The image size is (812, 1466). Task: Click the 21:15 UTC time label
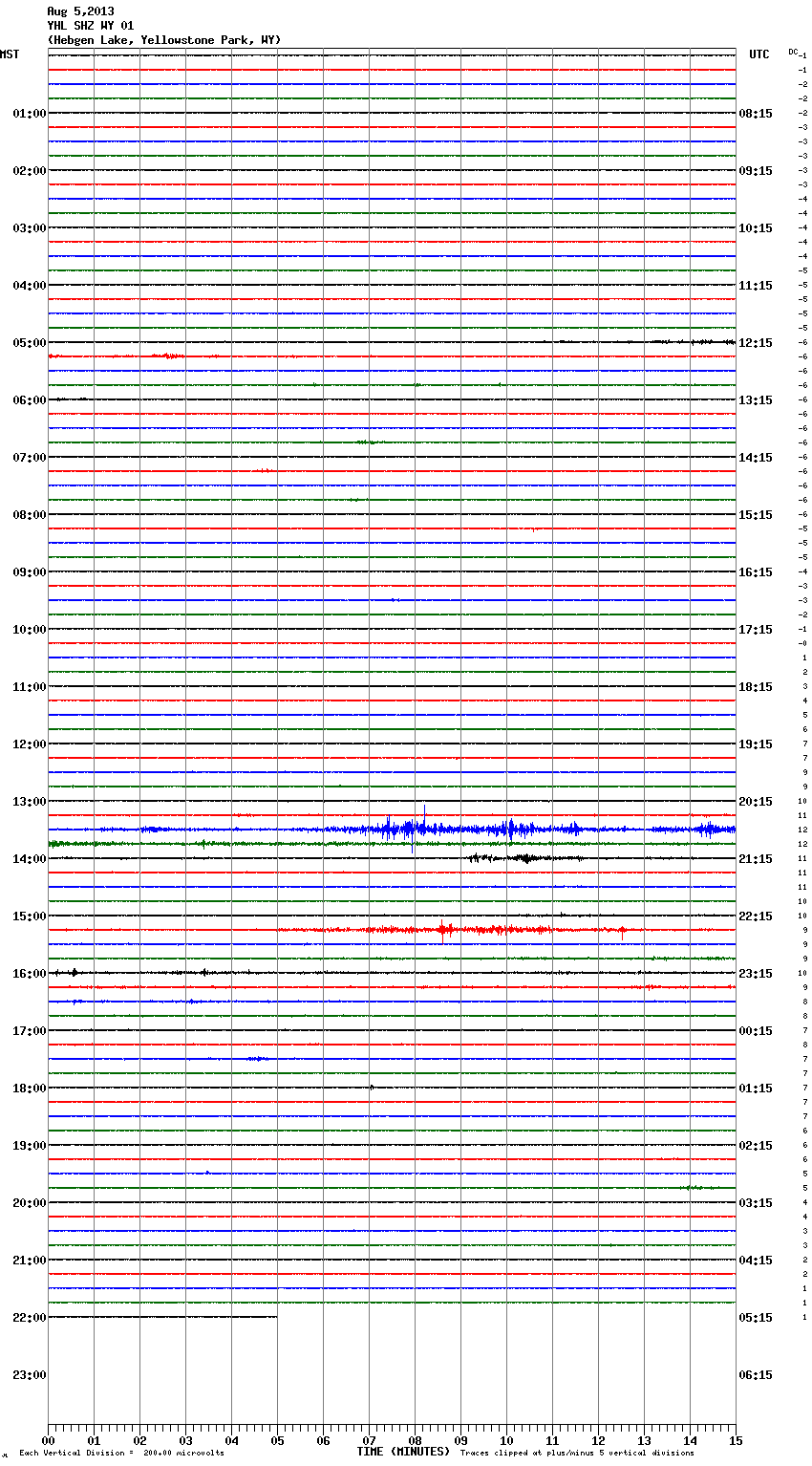756,859
